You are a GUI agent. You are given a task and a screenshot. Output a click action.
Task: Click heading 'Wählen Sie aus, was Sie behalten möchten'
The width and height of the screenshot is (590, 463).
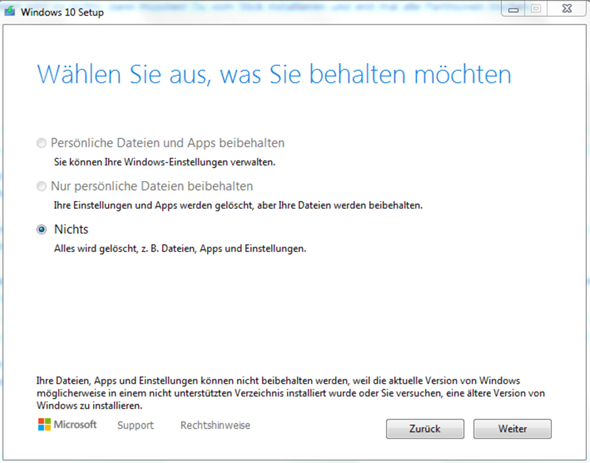tap(274, 74)
